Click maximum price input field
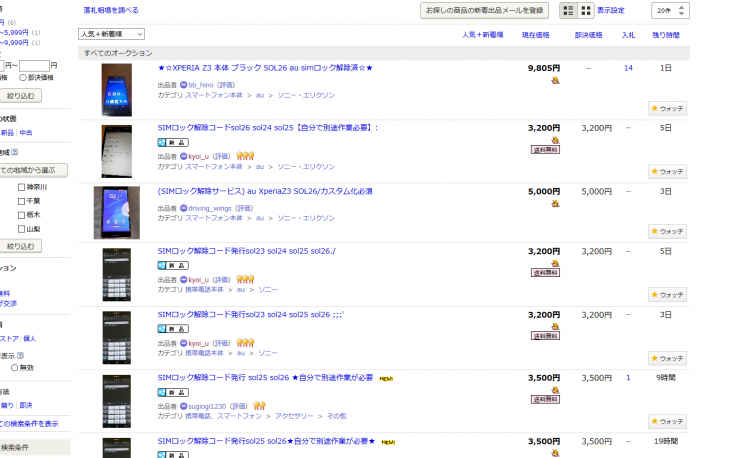 pos(34,66)
